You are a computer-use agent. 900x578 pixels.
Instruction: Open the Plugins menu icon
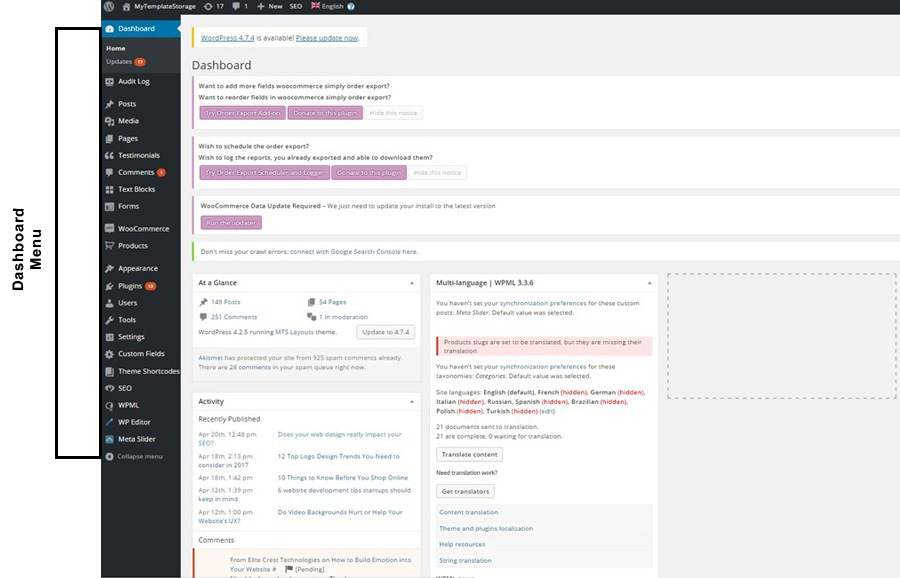[109, 286]
